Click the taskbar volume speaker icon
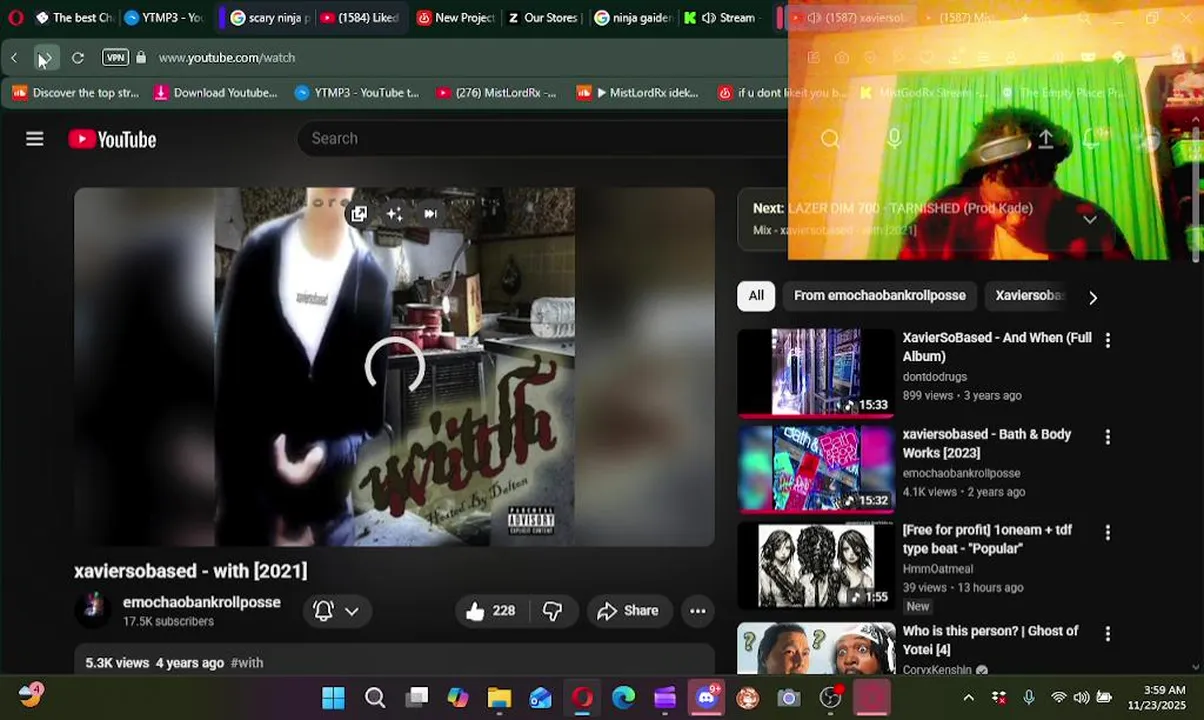This screenshot has width=1204, height=720. point(1081,698)
